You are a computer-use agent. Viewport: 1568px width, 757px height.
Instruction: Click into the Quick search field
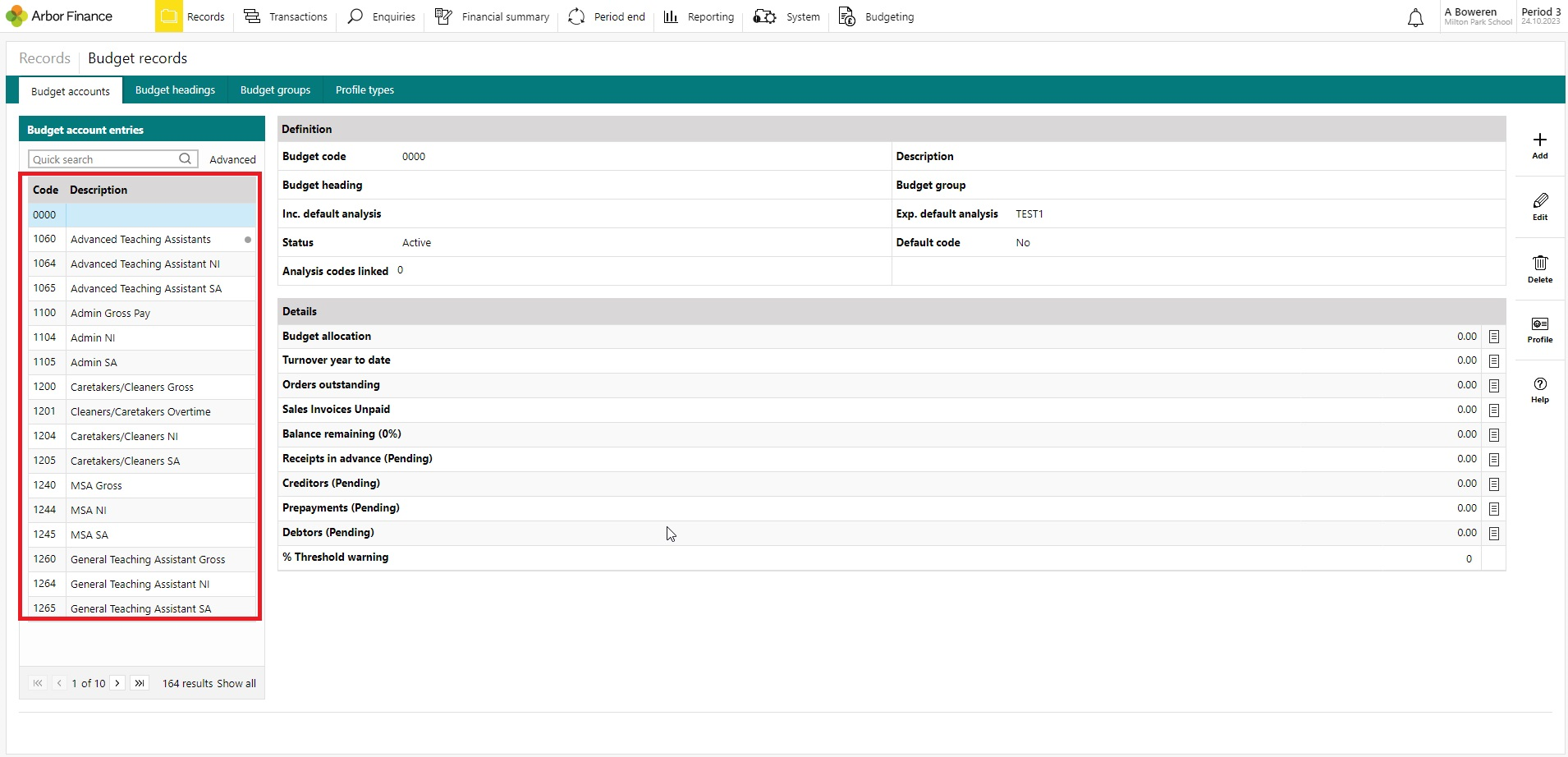point(104,159)
